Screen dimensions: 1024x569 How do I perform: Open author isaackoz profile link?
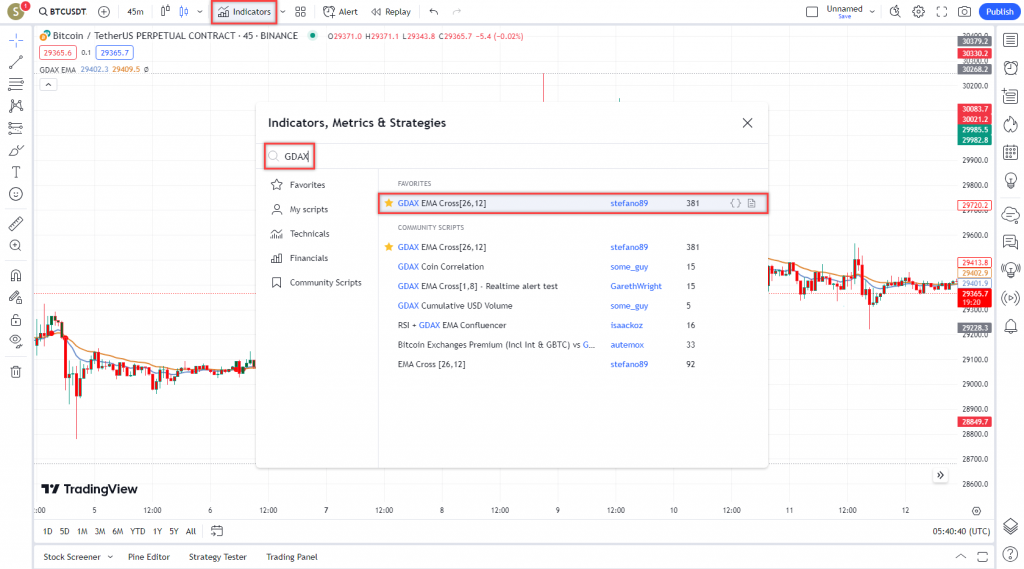pyautogui.click(x=626, y=325)
